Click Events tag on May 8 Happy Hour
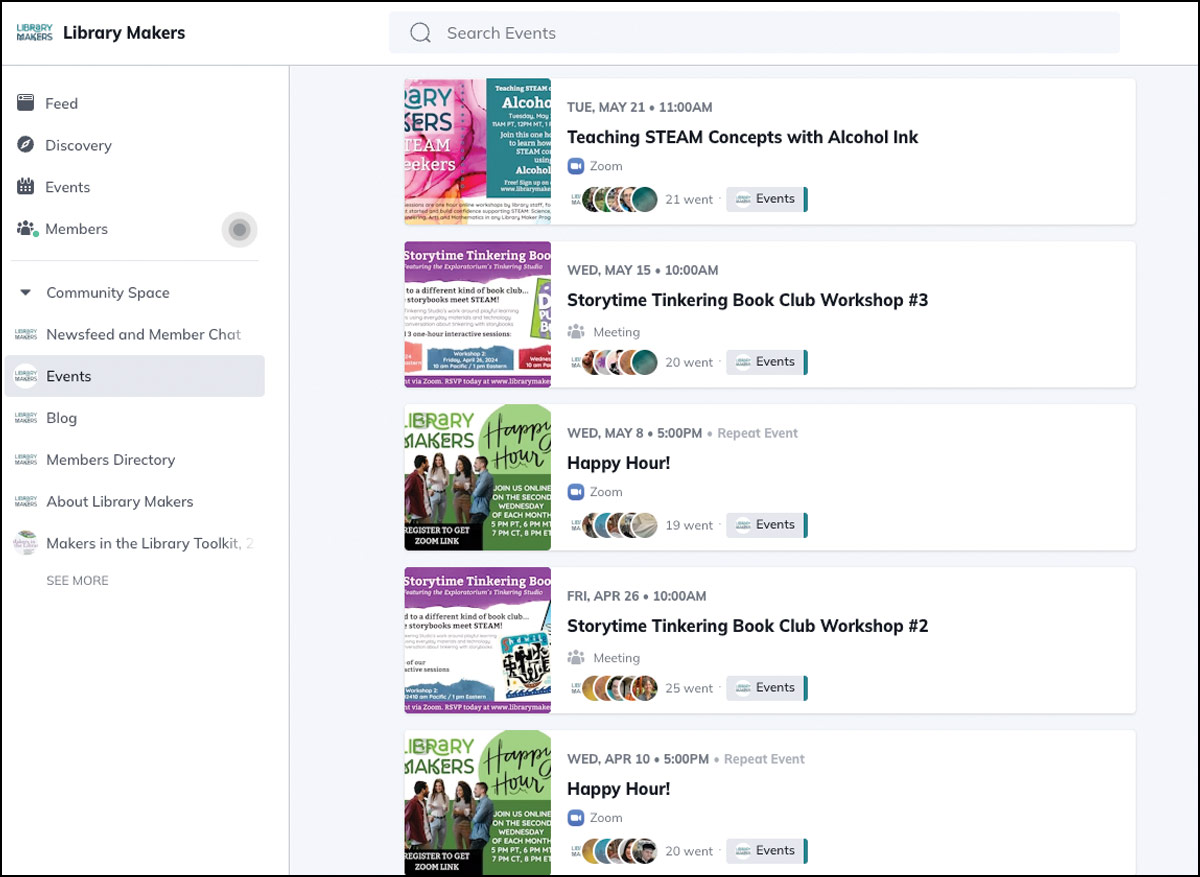Screen dimensions: 1200x877 tap(766, 525)
